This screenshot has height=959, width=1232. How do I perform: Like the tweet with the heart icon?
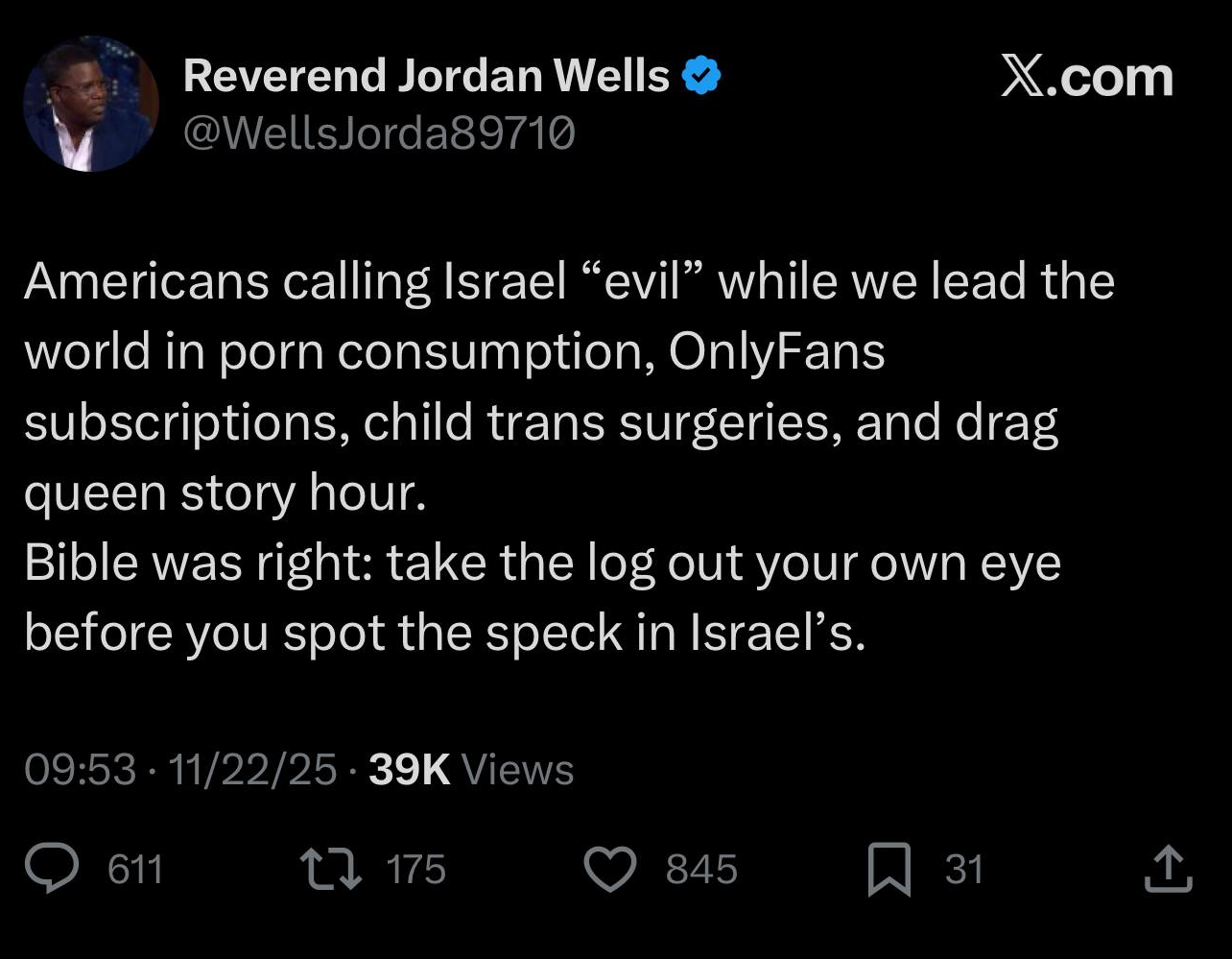(x=610, y=870)
